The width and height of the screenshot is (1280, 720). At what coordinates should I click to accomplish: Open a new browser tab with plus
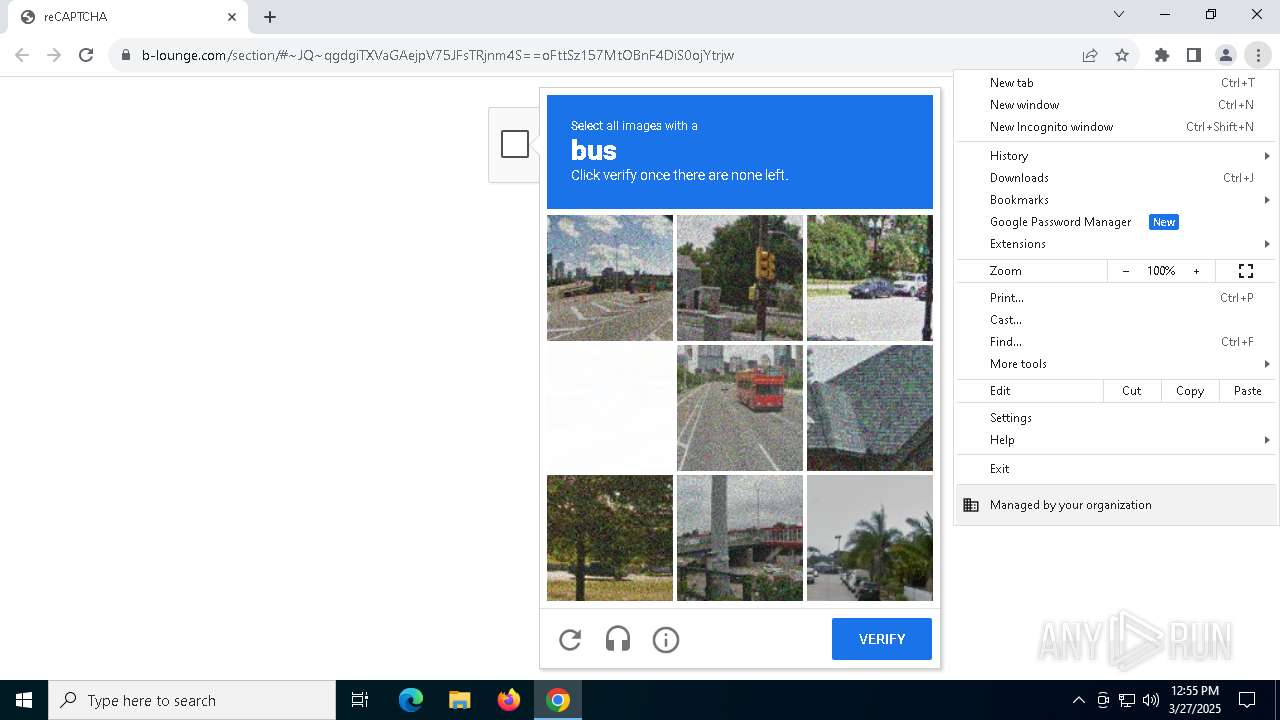click(x=270, y=16)
